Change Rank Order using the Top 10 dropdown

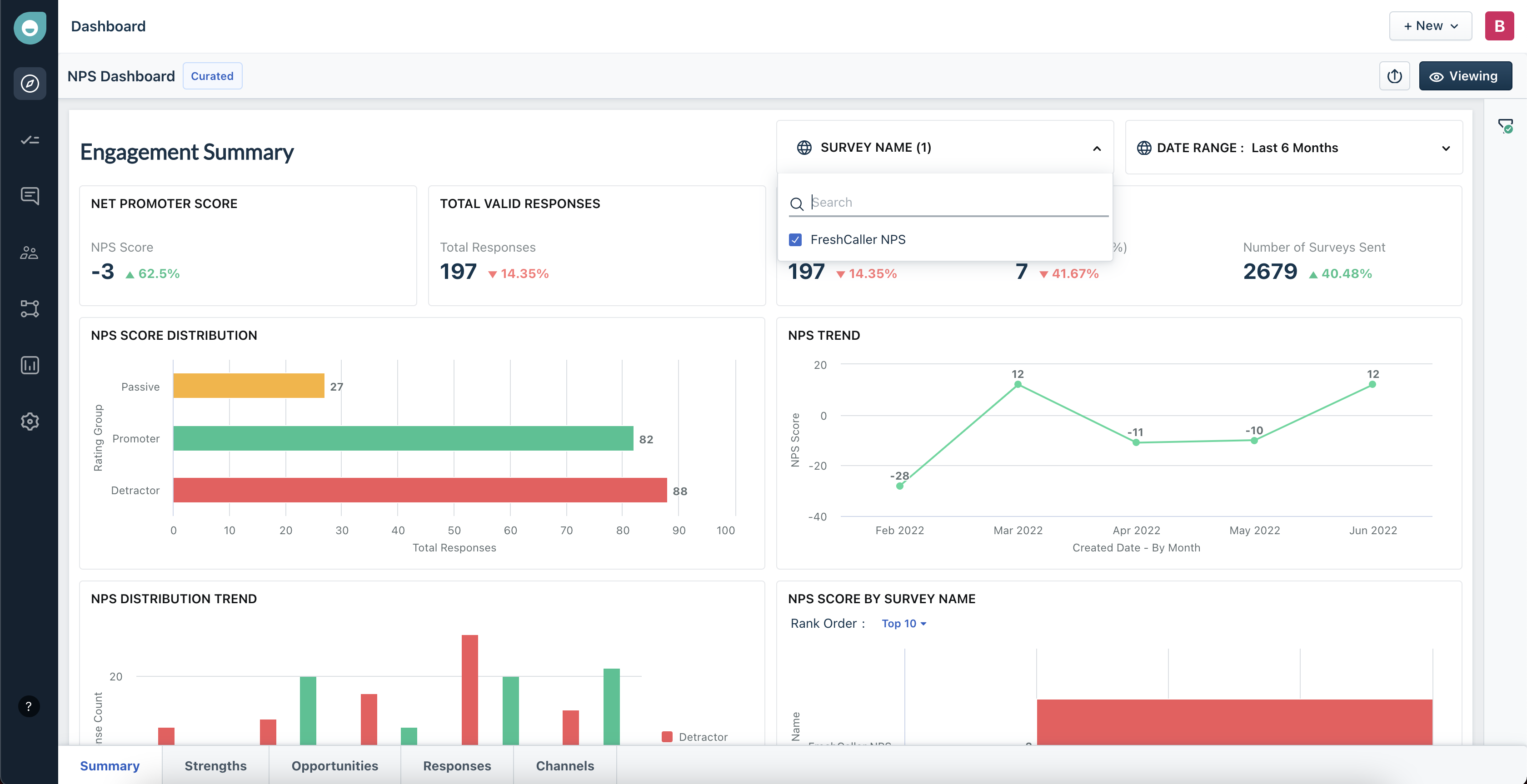(x=903, y=623)
